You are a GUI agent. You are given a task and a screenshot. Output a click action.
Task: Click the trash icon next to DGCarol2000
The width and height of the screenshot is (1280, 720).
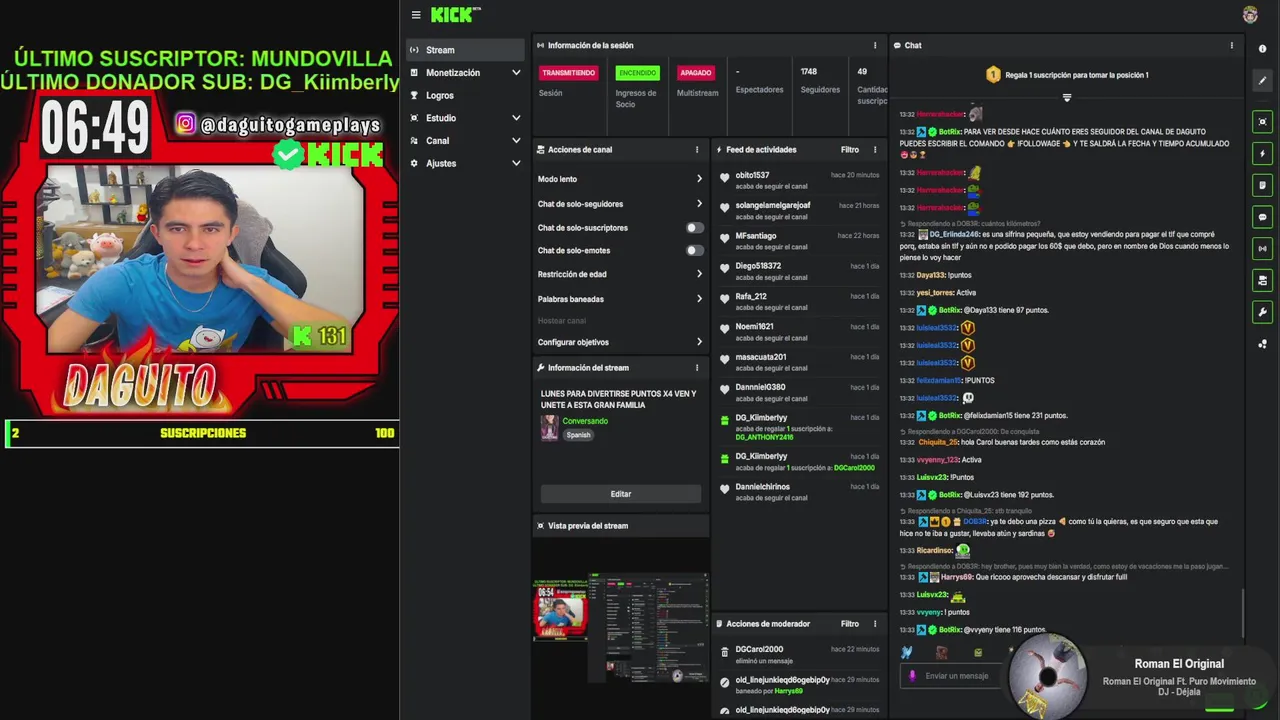pyautogui.click(x=725, y=652)
